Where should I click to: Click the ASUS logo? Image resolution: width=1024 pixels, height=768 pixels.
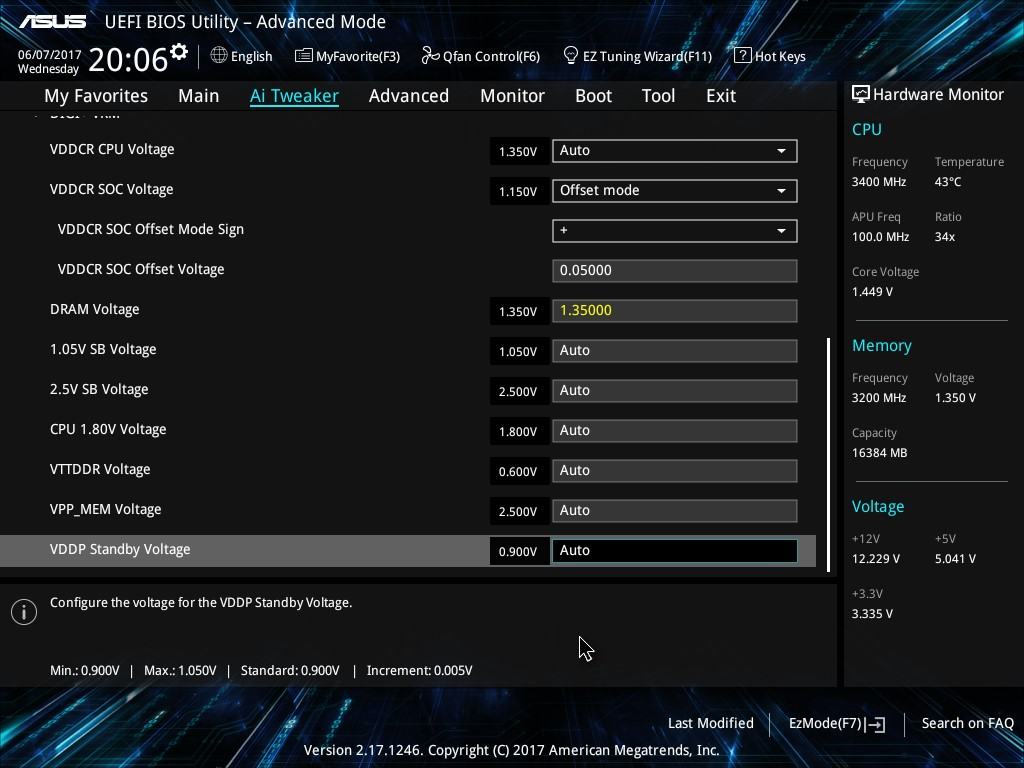tap(53, 22)
